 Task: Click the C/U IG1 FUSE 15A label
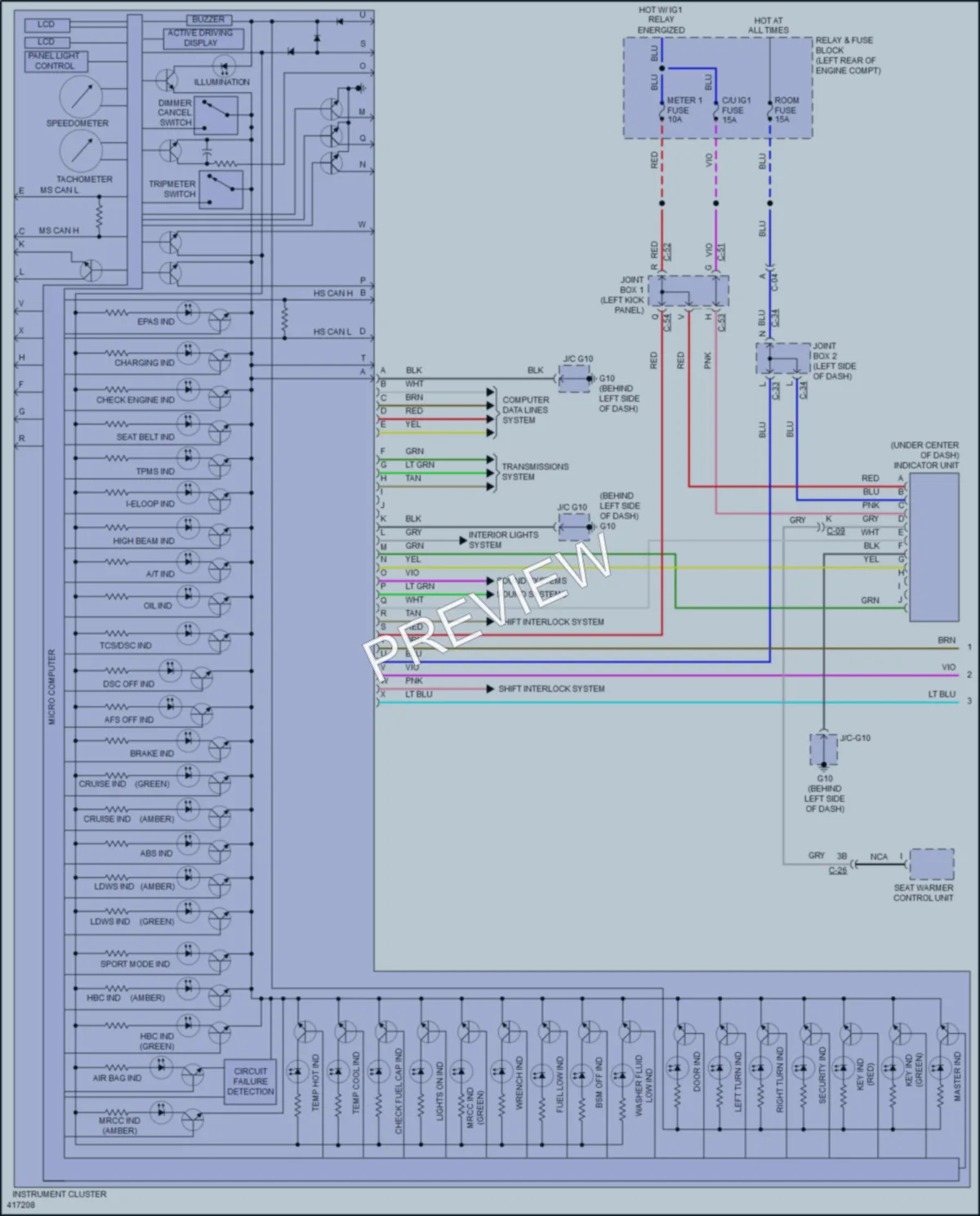pos(736,110)
